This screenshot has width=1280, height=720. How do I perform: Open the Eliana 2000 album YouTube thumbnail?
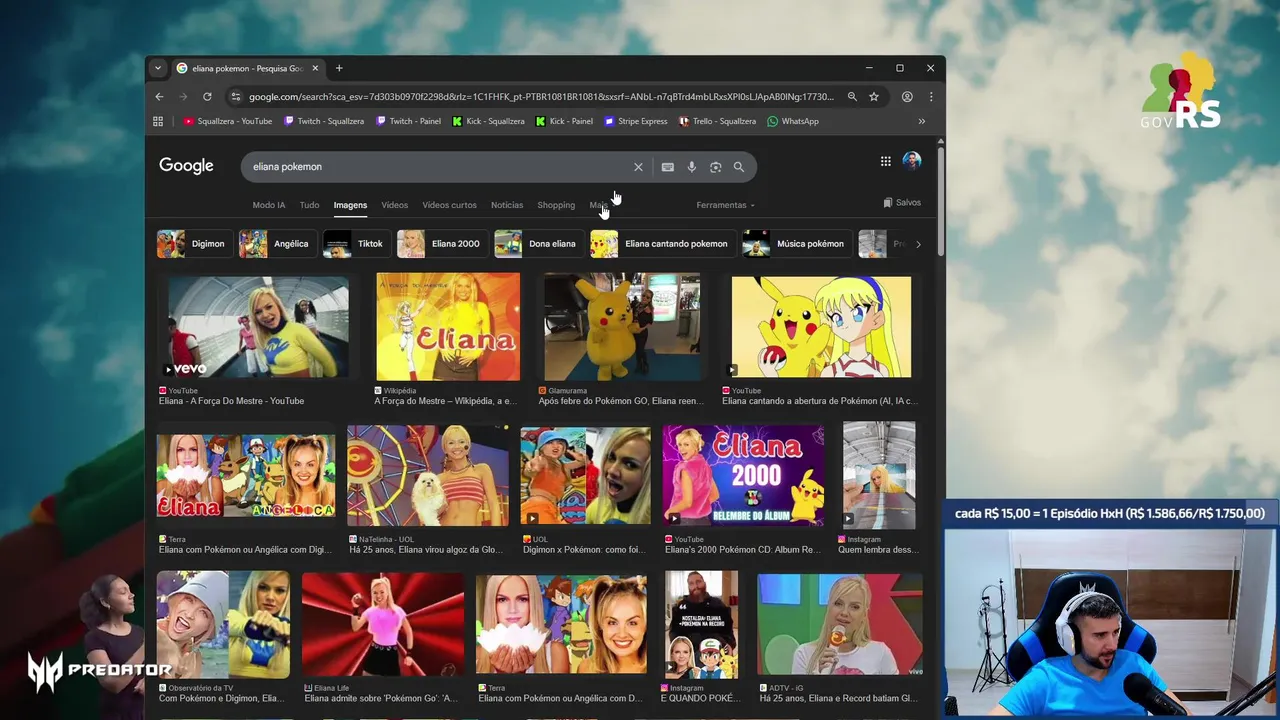click(x=743, y=477)
